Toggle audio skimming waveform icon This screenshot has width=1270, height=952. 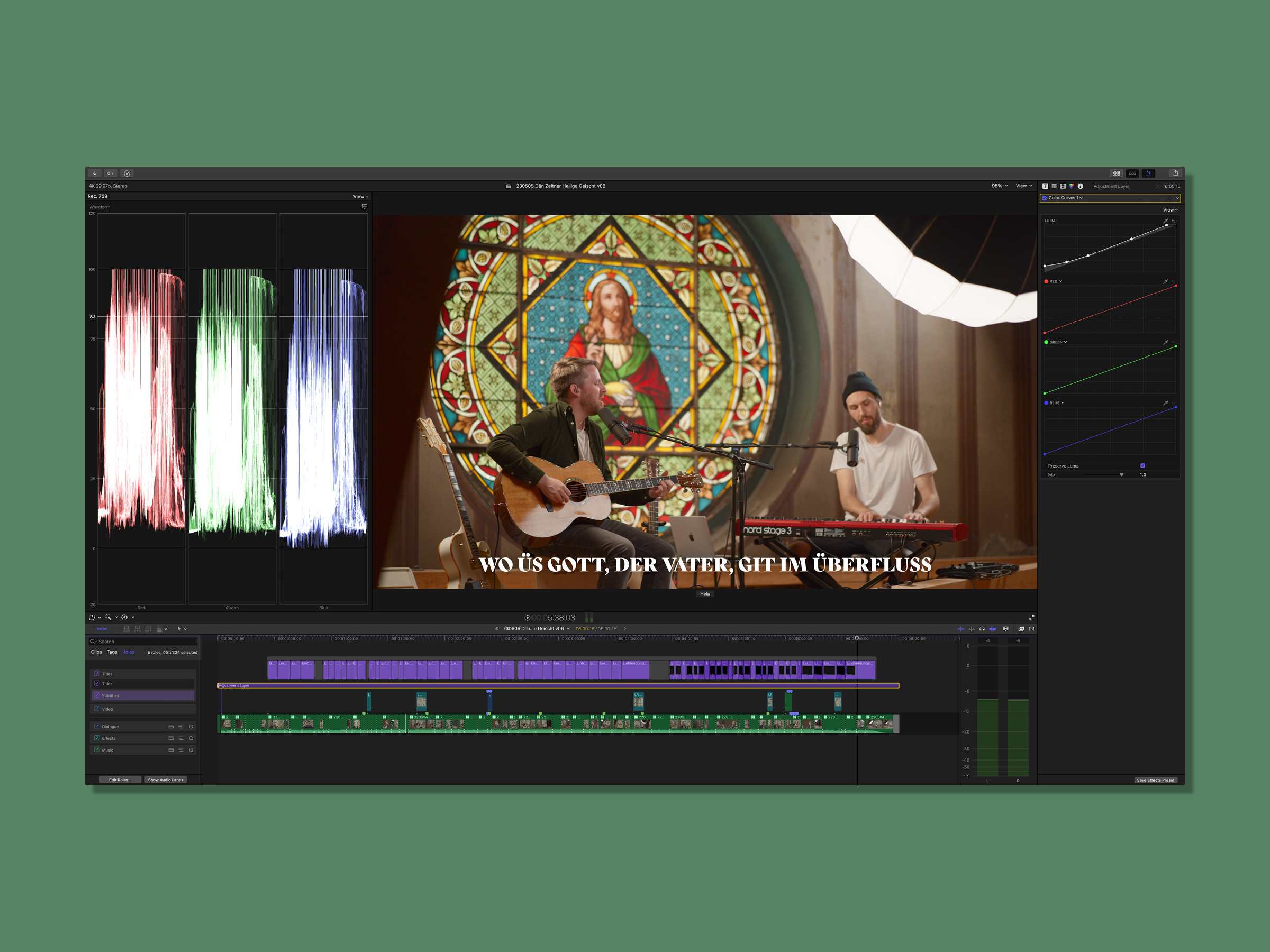[x=972, y=629]
